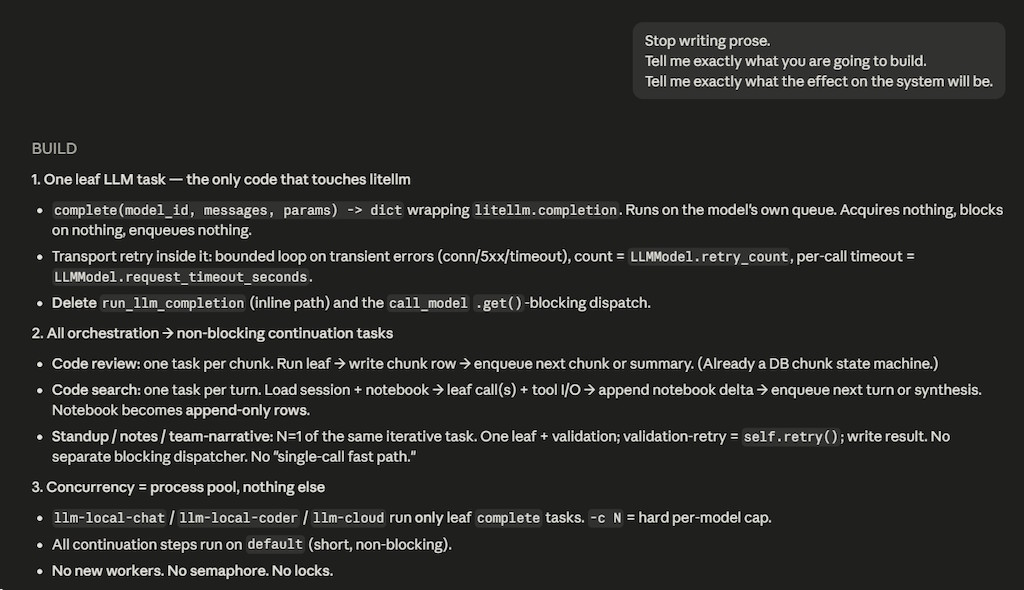
Task: Click the inline code run_llm_completion
Action: click(173, 303)
